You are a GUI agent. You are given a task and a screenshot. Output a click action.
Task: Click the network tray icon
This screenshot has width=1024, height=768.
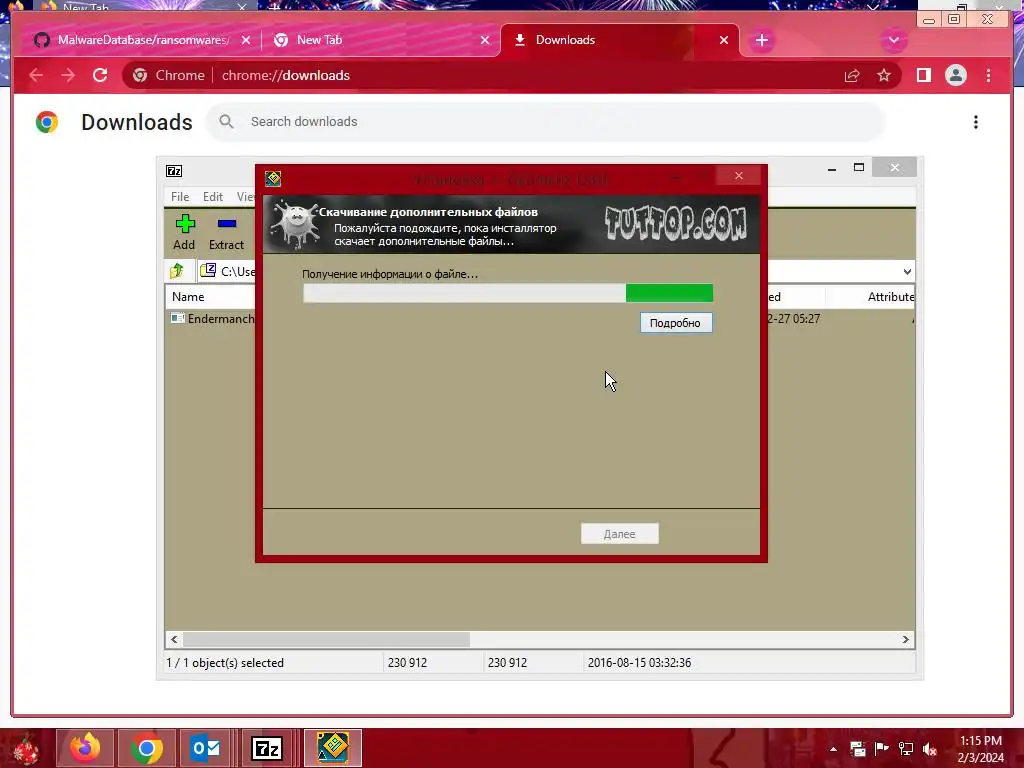click(x=906, y=749)
